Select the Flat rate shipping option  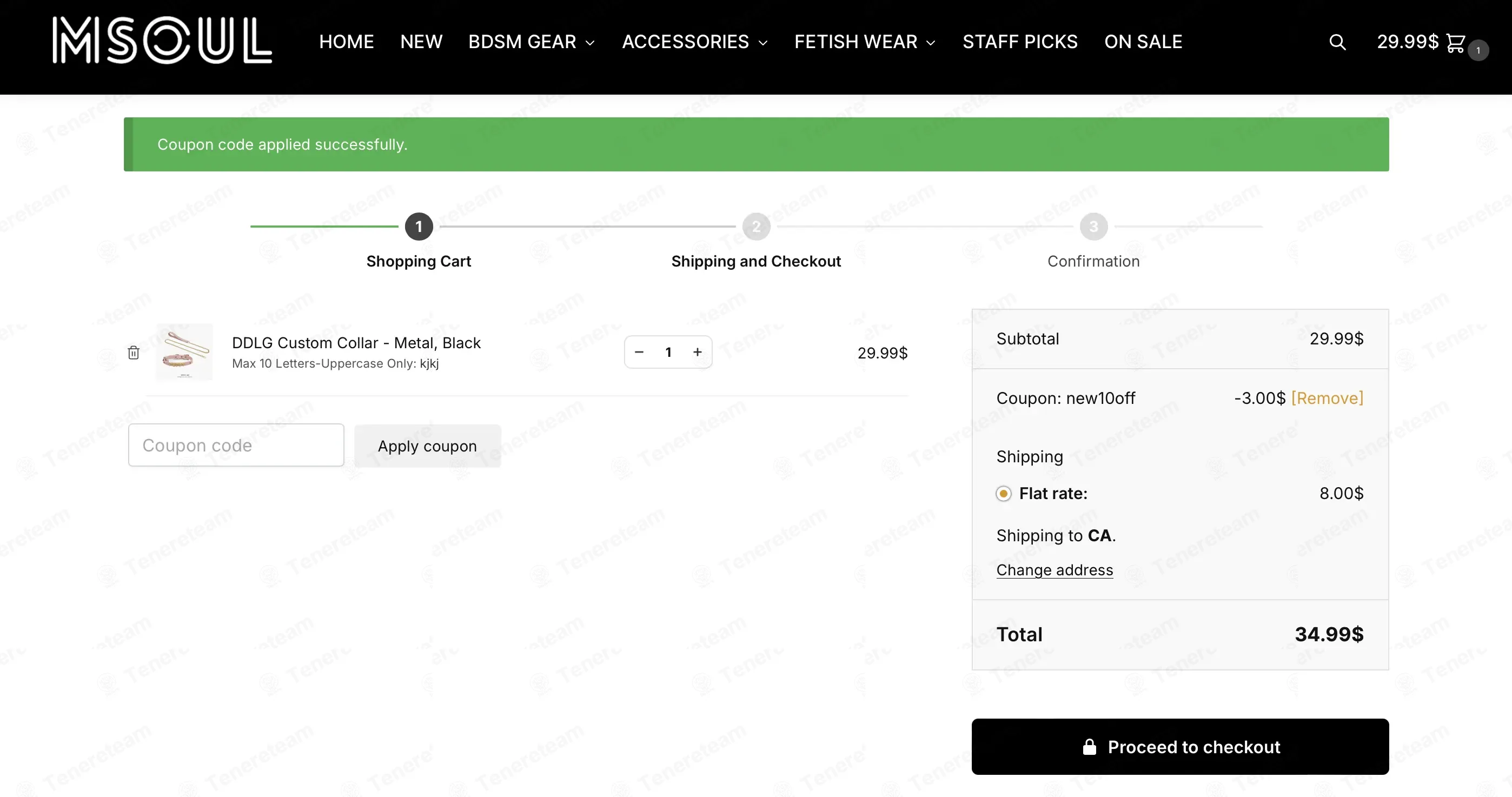(1004, 494)
